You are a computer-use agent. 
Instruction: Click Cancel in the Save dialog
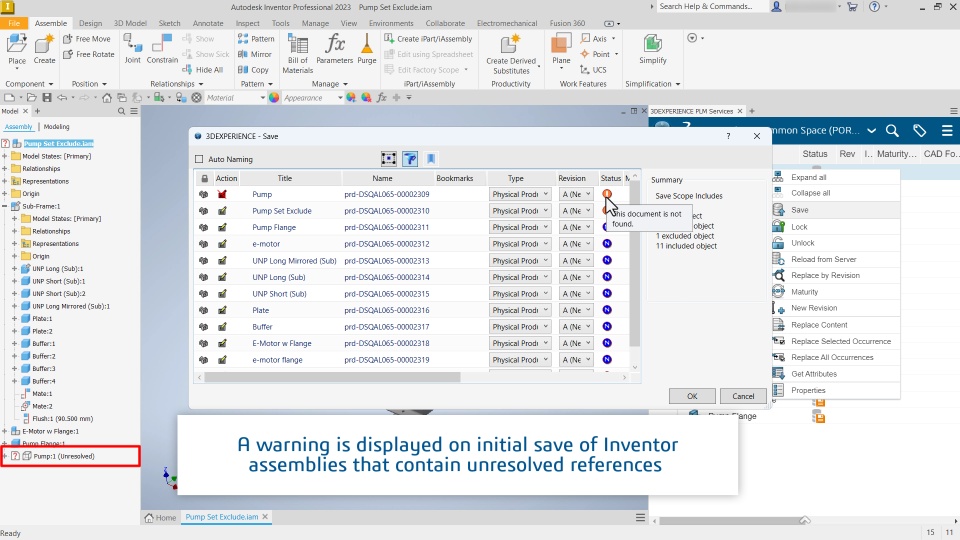pyautogui.click(x=743, y=396)
